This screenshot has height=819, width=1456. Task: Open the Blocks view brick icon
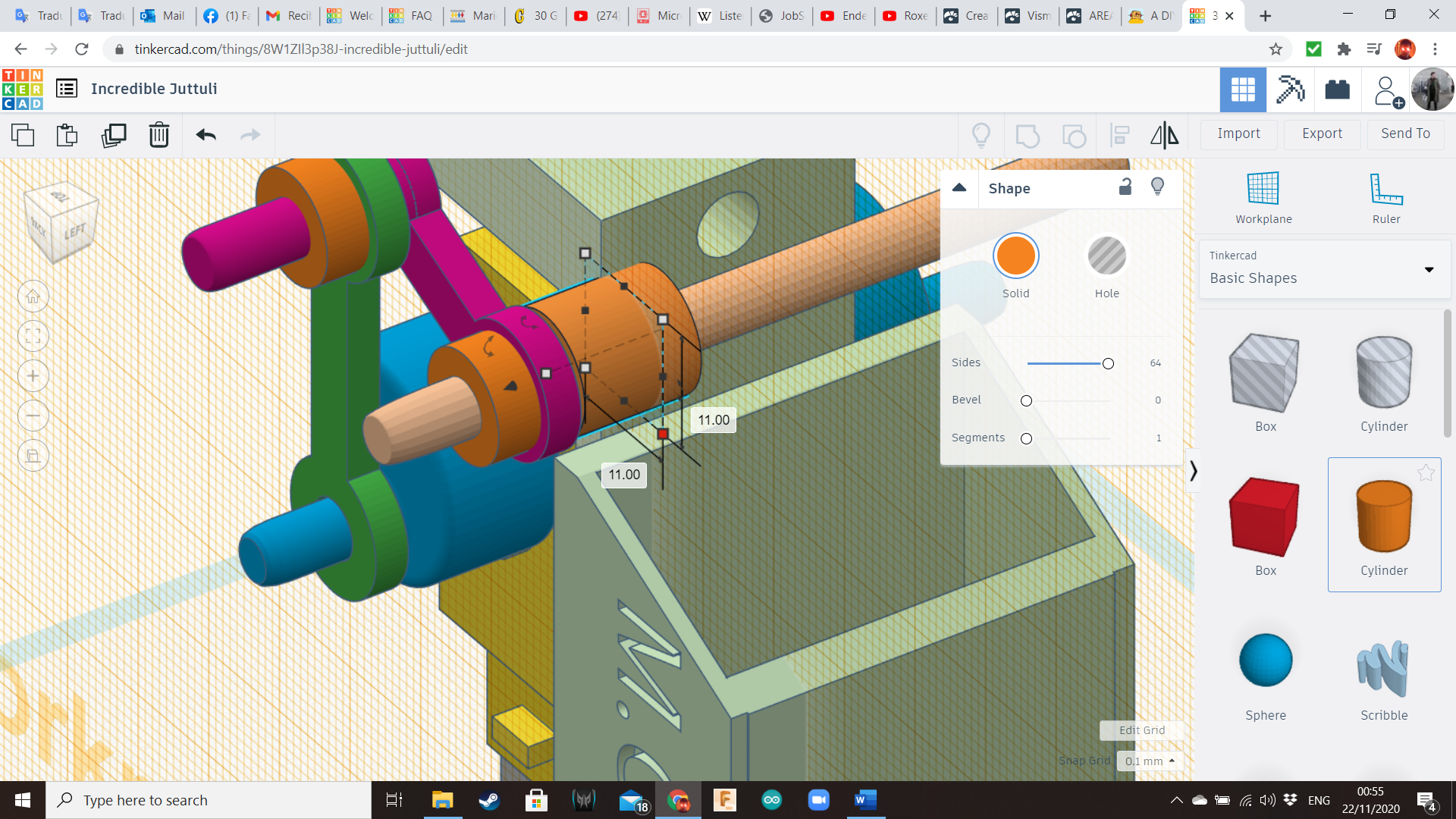pyautogui.click(x=1337, y=89)
